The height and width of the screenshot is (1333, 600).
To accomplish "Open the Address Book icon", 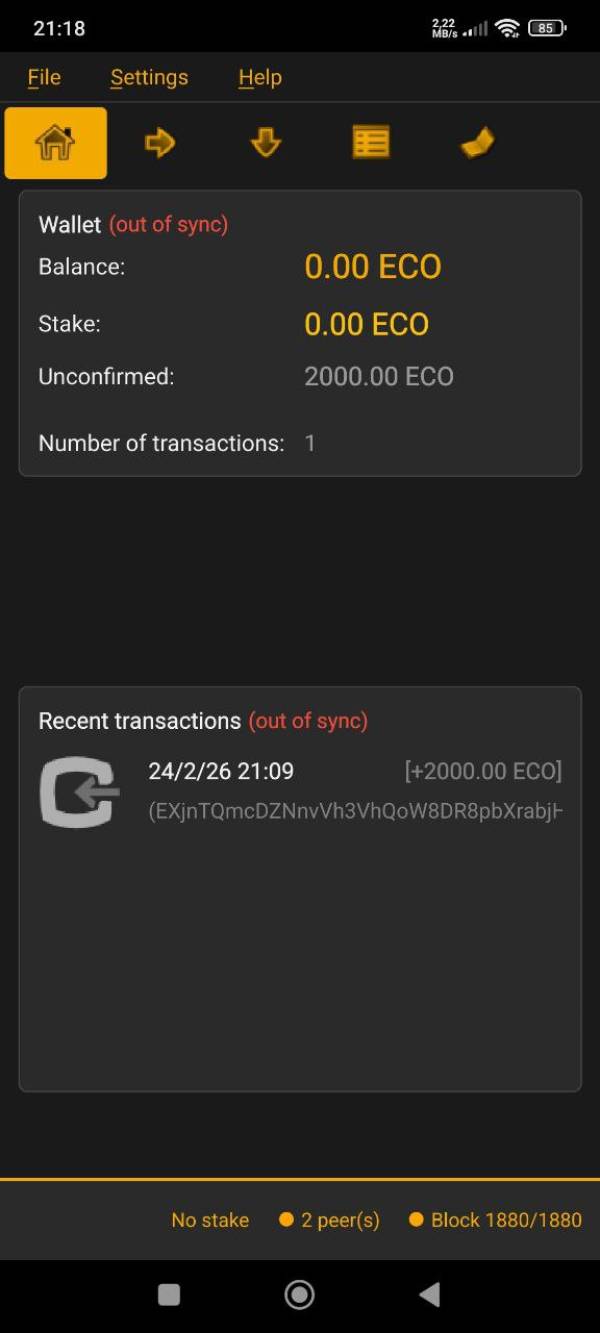I will tap(477, 144).
